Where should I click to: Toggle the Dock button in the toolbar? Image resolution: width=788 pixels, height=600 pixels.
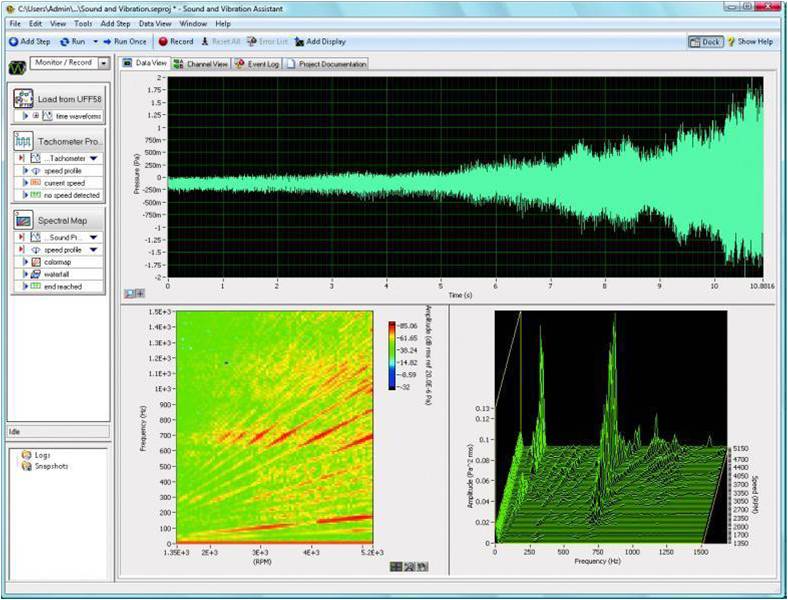click(x=705, y=42)
